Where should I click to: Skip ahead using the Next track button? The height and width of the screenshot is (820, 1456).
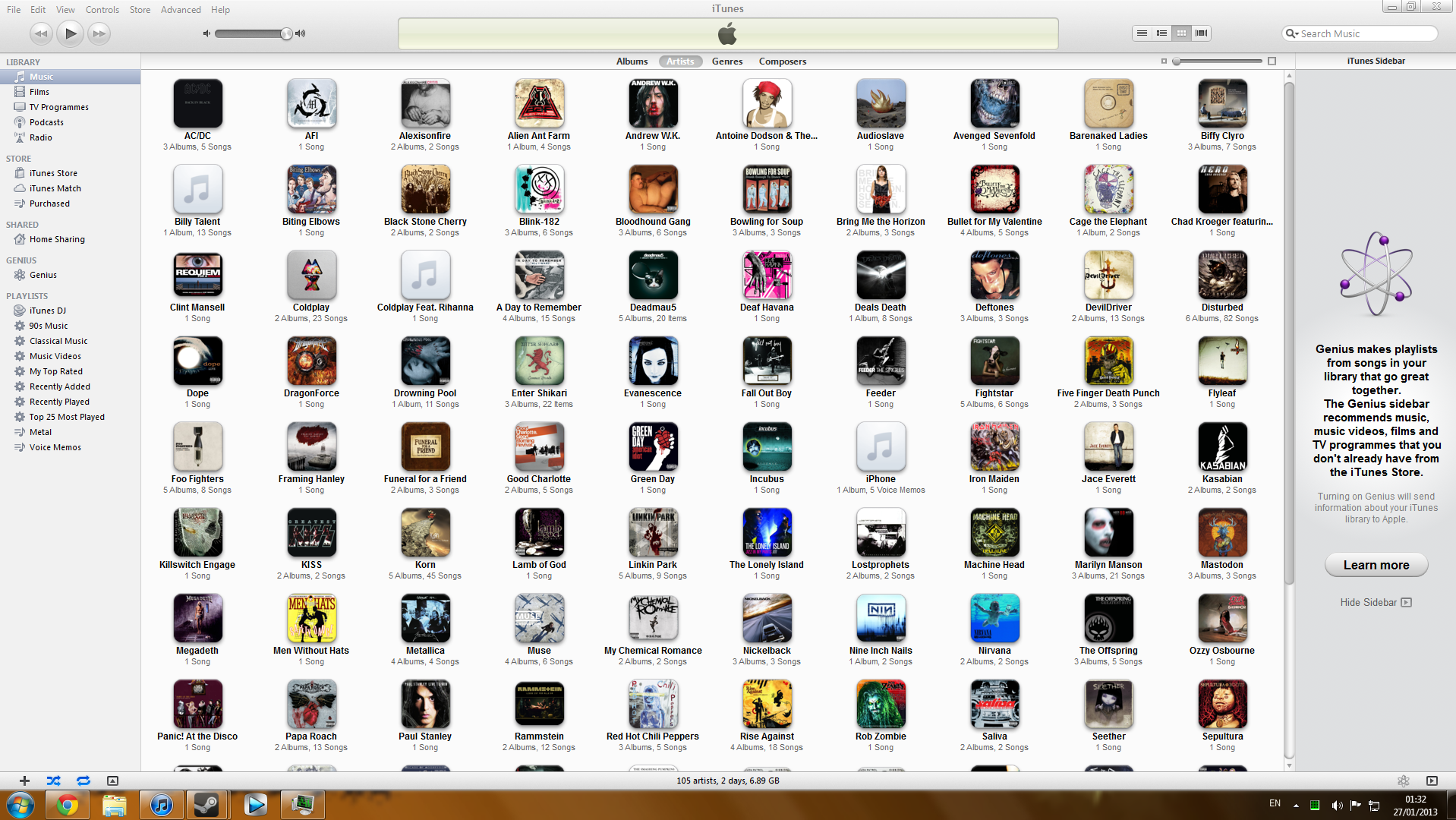(99, 33)
